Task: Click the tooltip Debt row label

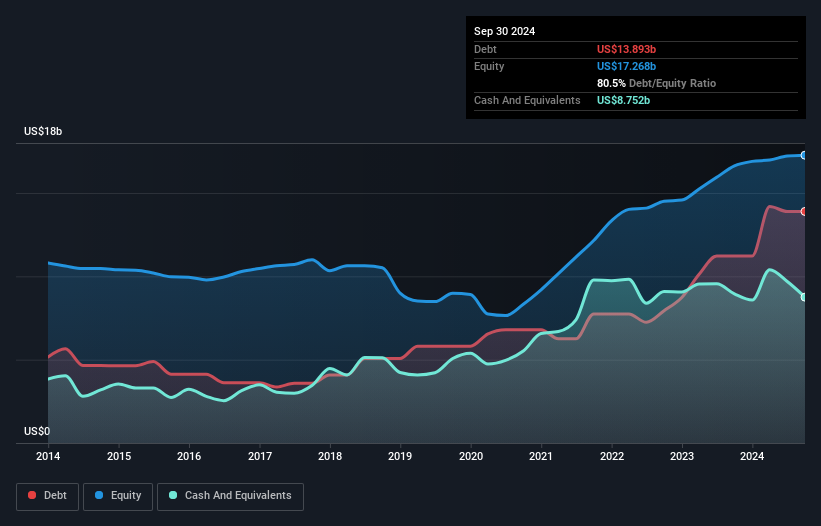Action: 485,49
